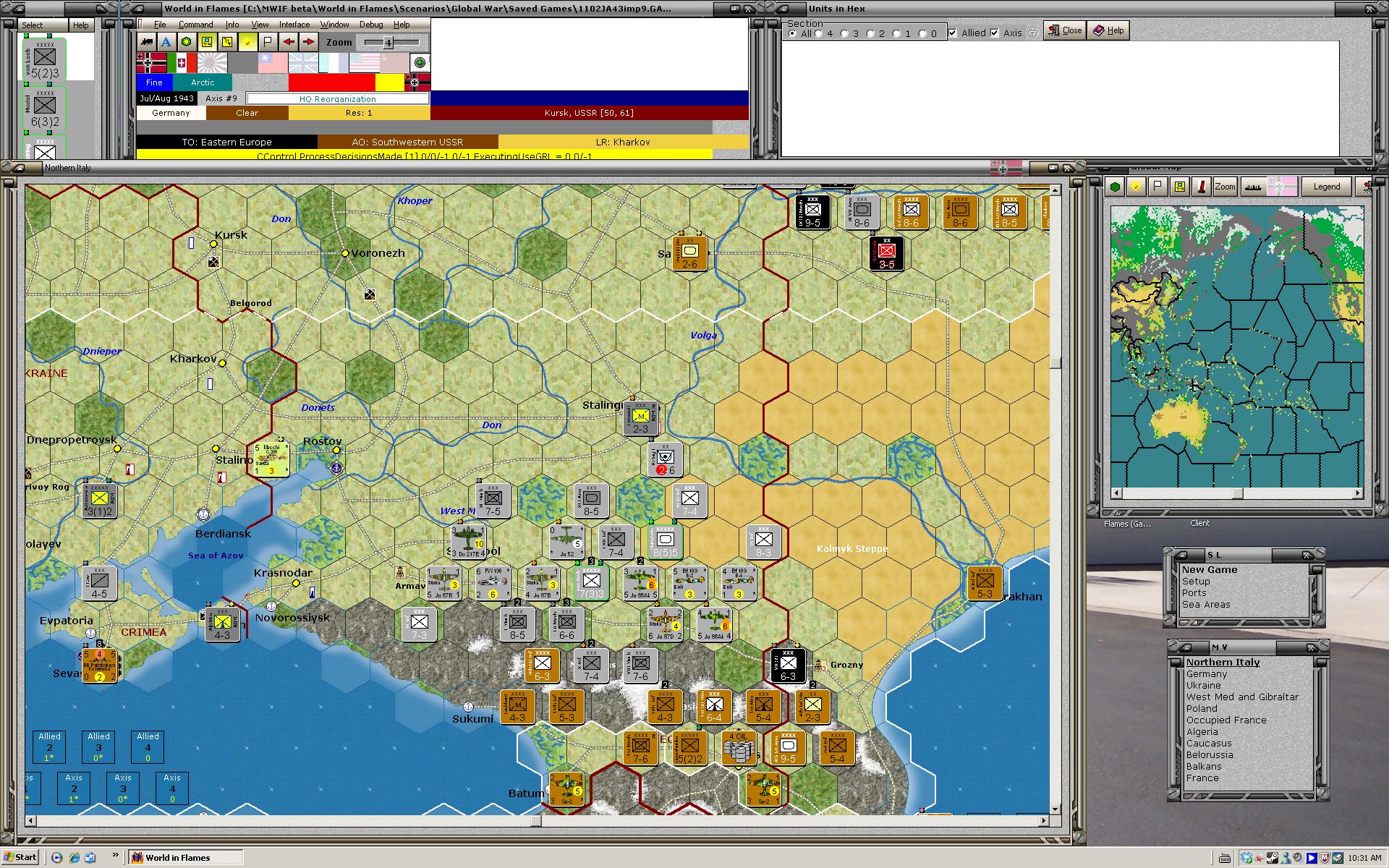This screenshot has height=868, width=1389.
Task: Select section 3 radio button
Action: point(845,33)
